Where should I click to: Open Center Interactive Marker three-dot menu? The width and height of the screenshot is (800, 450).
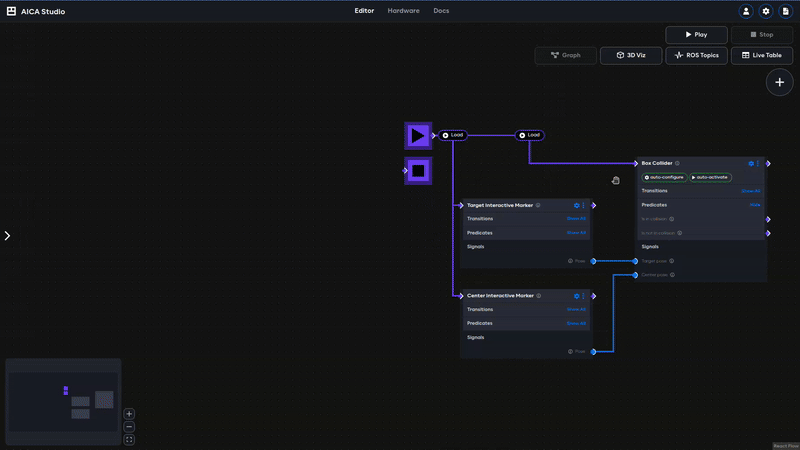pos(583,296)
